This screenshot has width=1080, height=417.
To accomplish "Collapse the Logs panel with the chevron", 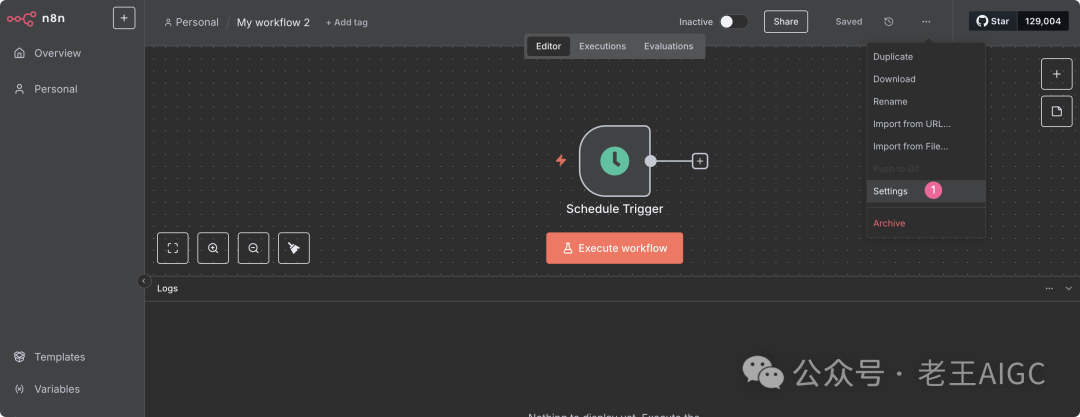I will click(1069, 288).
